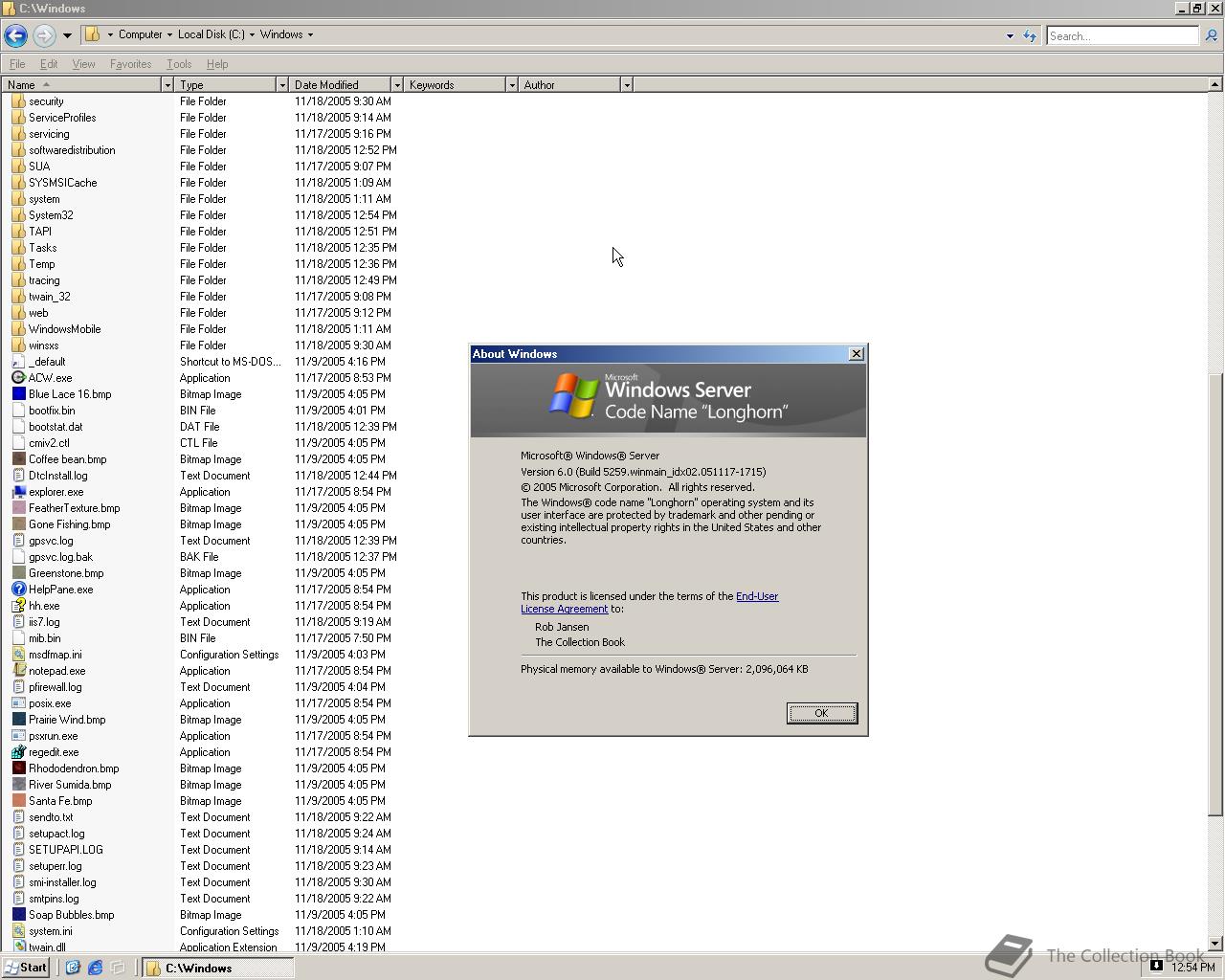Select the HelpPane.exe icon

pos(18,590)
